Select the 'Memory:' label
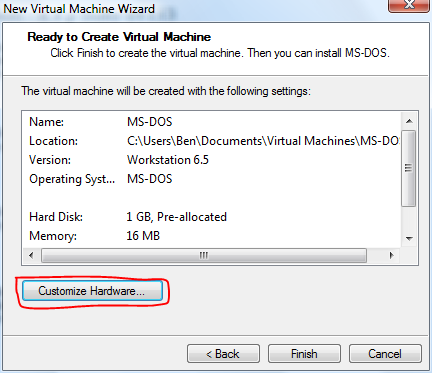The width and height of the screenshot is (432, 373). (x=53, y=236)
